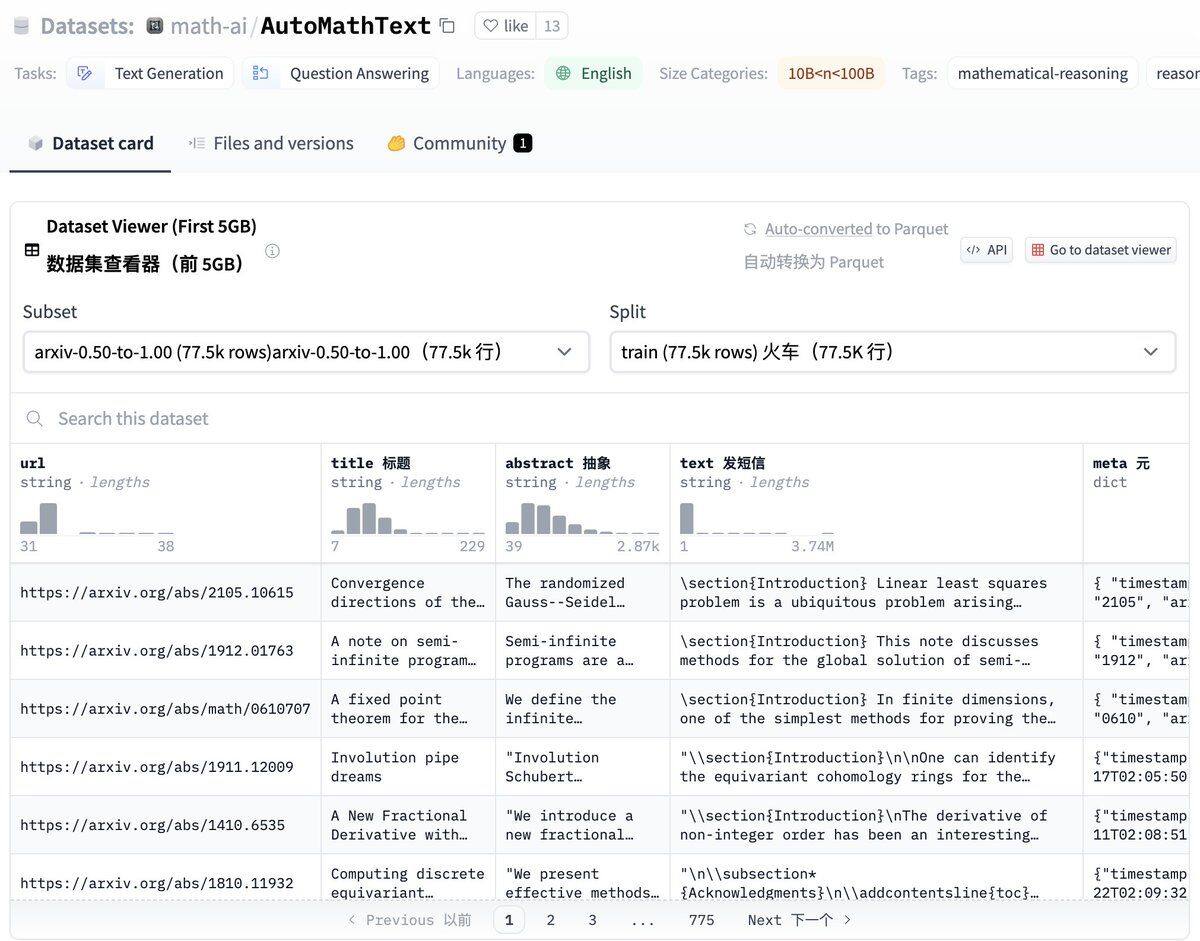This screenshot has width=1200, height=941.
Task: Open the AutoMathText dataset name link
Action: point(346,26)
